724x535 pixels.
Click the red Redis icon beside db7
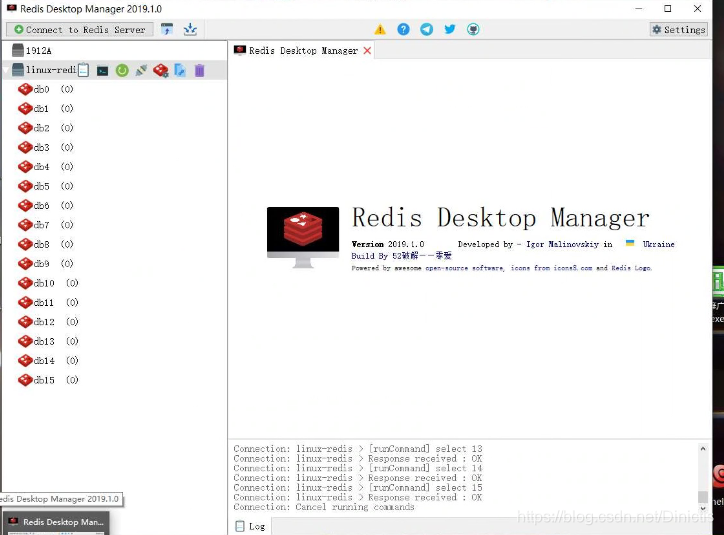click(25, 225)
